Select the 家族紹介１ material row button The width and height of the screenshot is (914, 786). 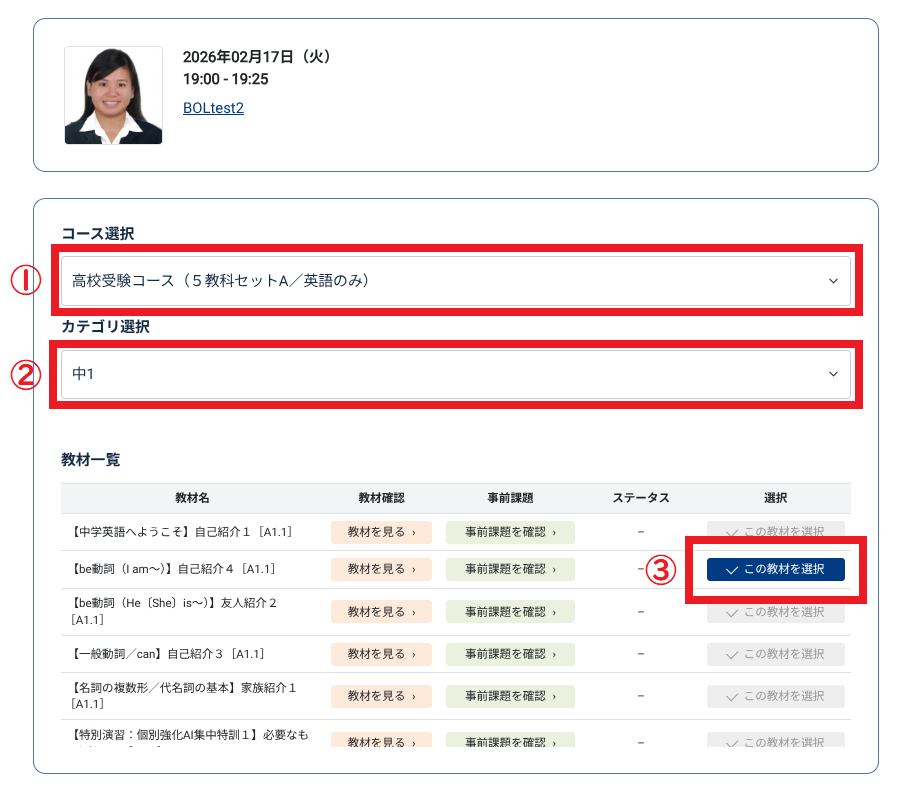775,696
